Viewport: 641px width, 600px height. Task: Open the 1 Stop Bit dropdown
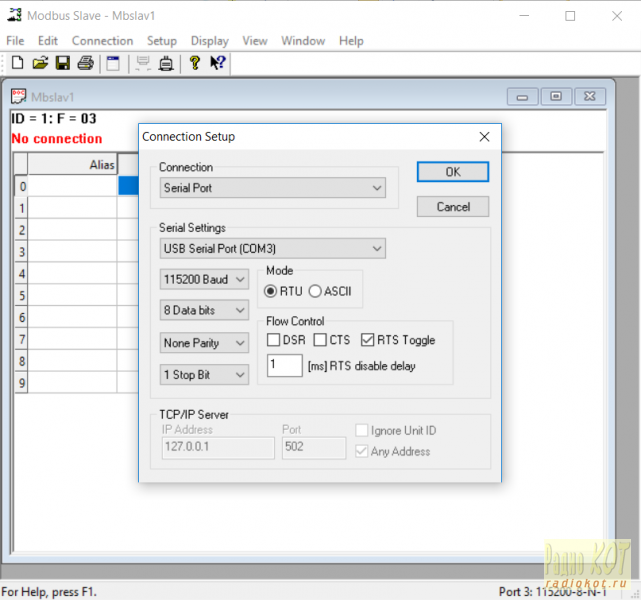point(204,375)
